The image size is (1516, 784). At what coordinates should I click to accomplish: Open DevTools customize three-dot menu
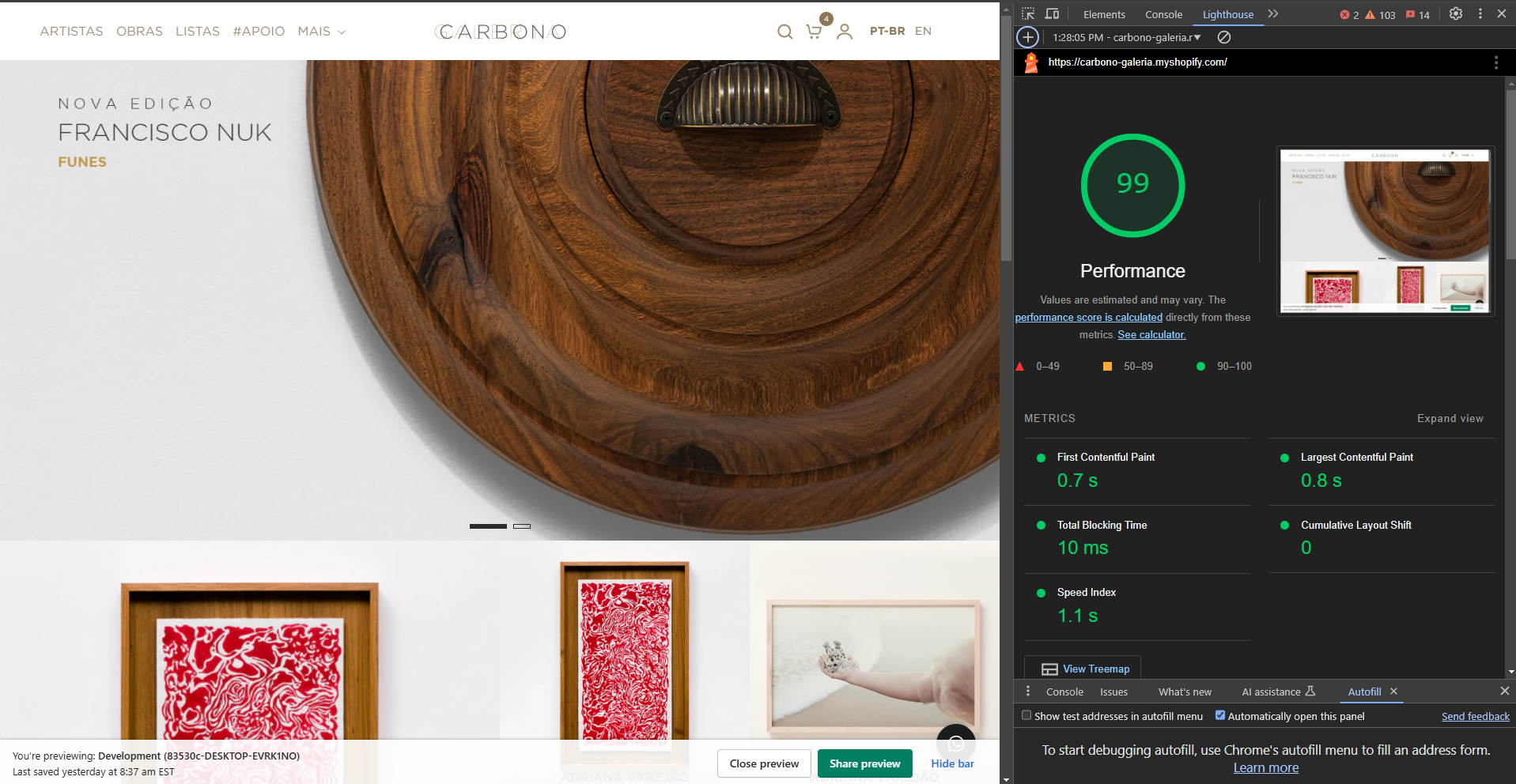1480,14
